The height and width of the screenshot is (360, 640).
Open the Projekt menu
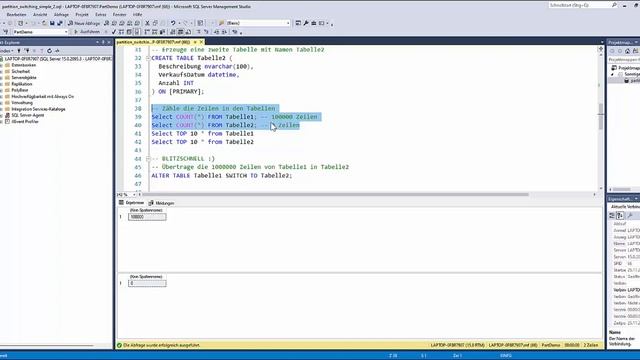tap(82, 15)
